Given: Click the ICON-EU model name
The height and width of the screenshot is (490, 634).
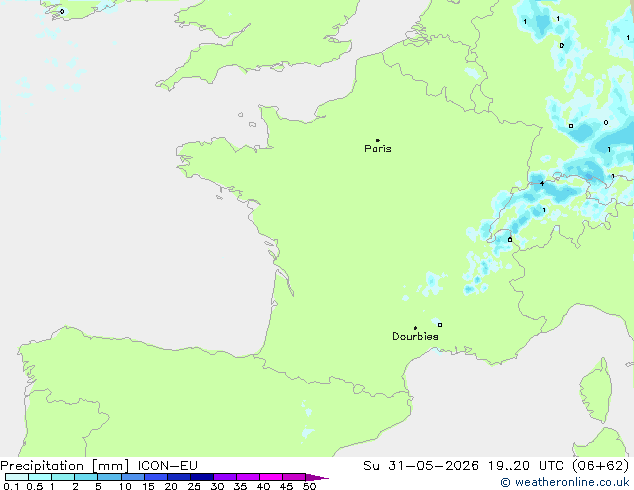Looking at the screenshot, I should (168, 466).
